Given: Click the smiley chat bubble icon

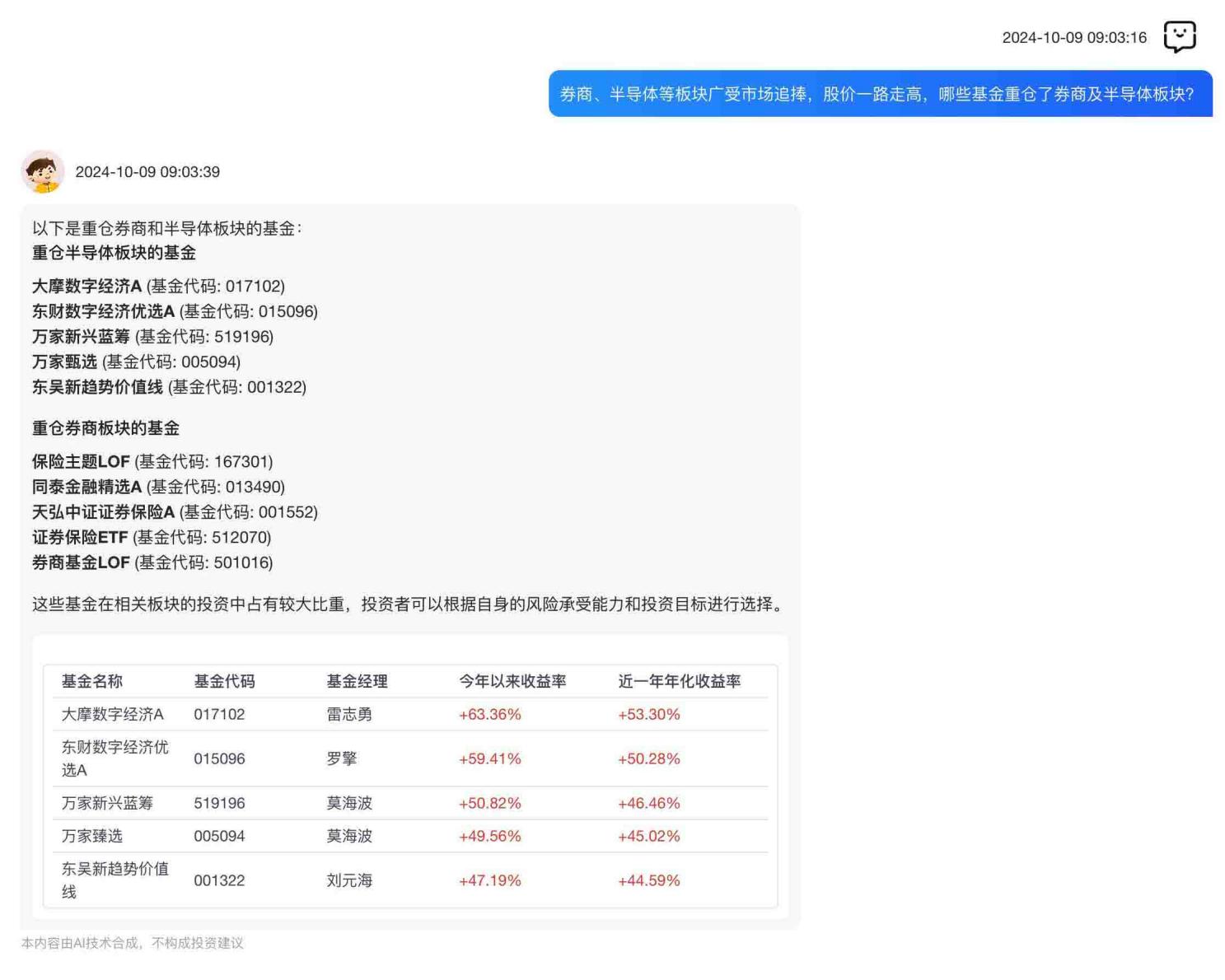Looking at the screenshot, I should [1180, 37].
